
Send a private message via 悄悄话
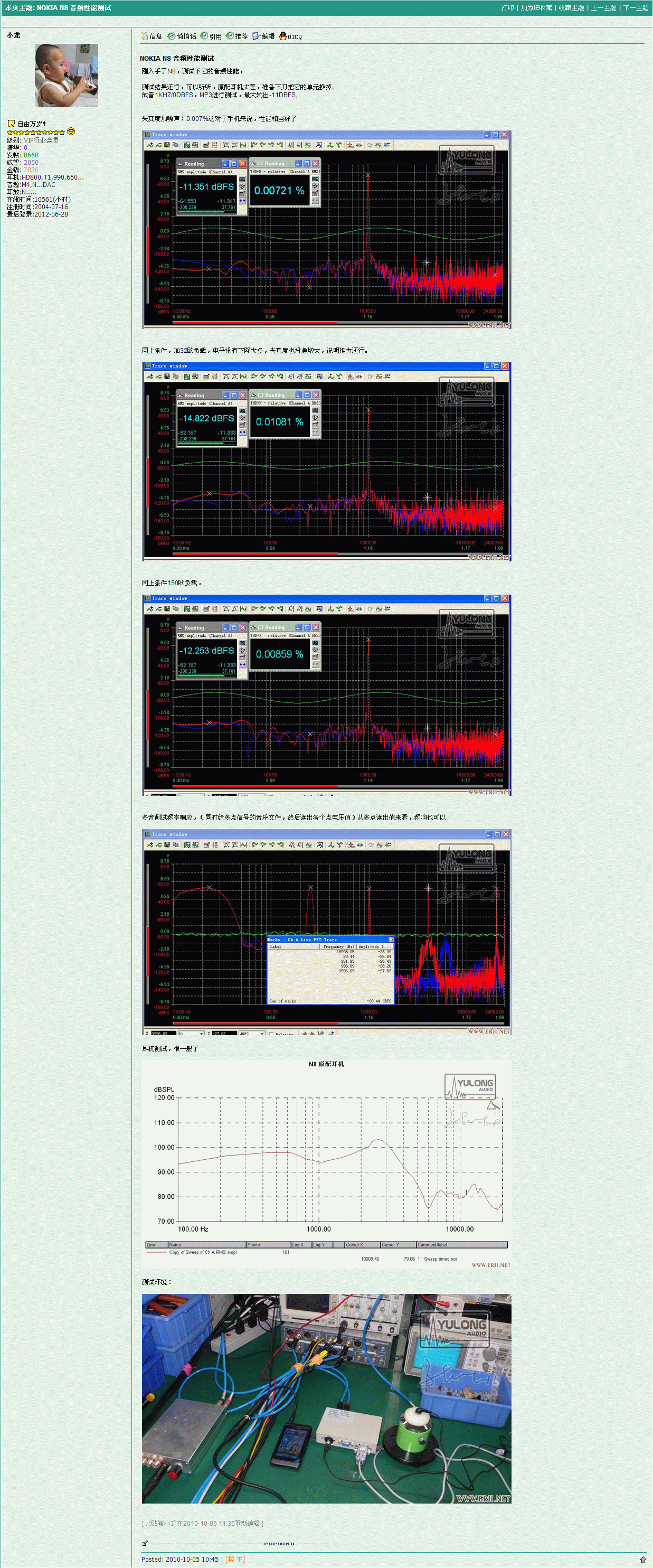click(182, 36)
